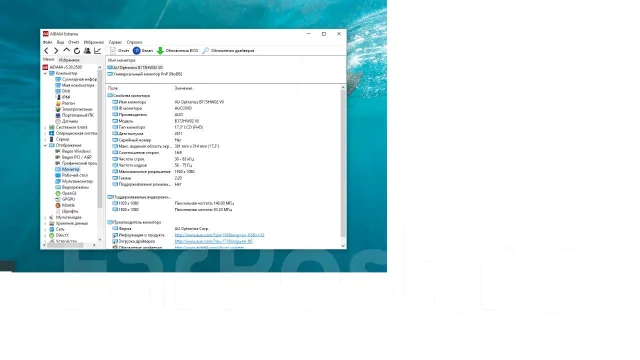
Task: Go back with the left arrow toolbar button
Action: [46, 51]
